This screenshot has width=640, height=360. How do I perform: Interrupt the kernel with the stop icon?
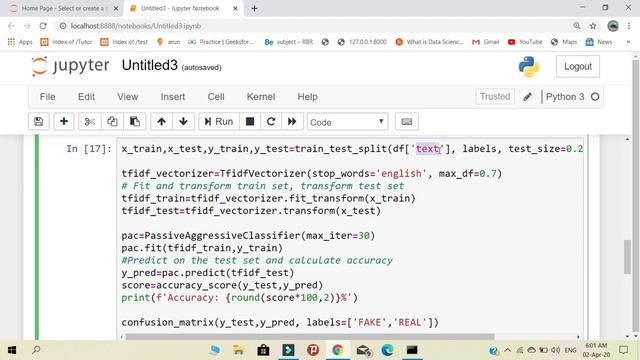[250, 122]
